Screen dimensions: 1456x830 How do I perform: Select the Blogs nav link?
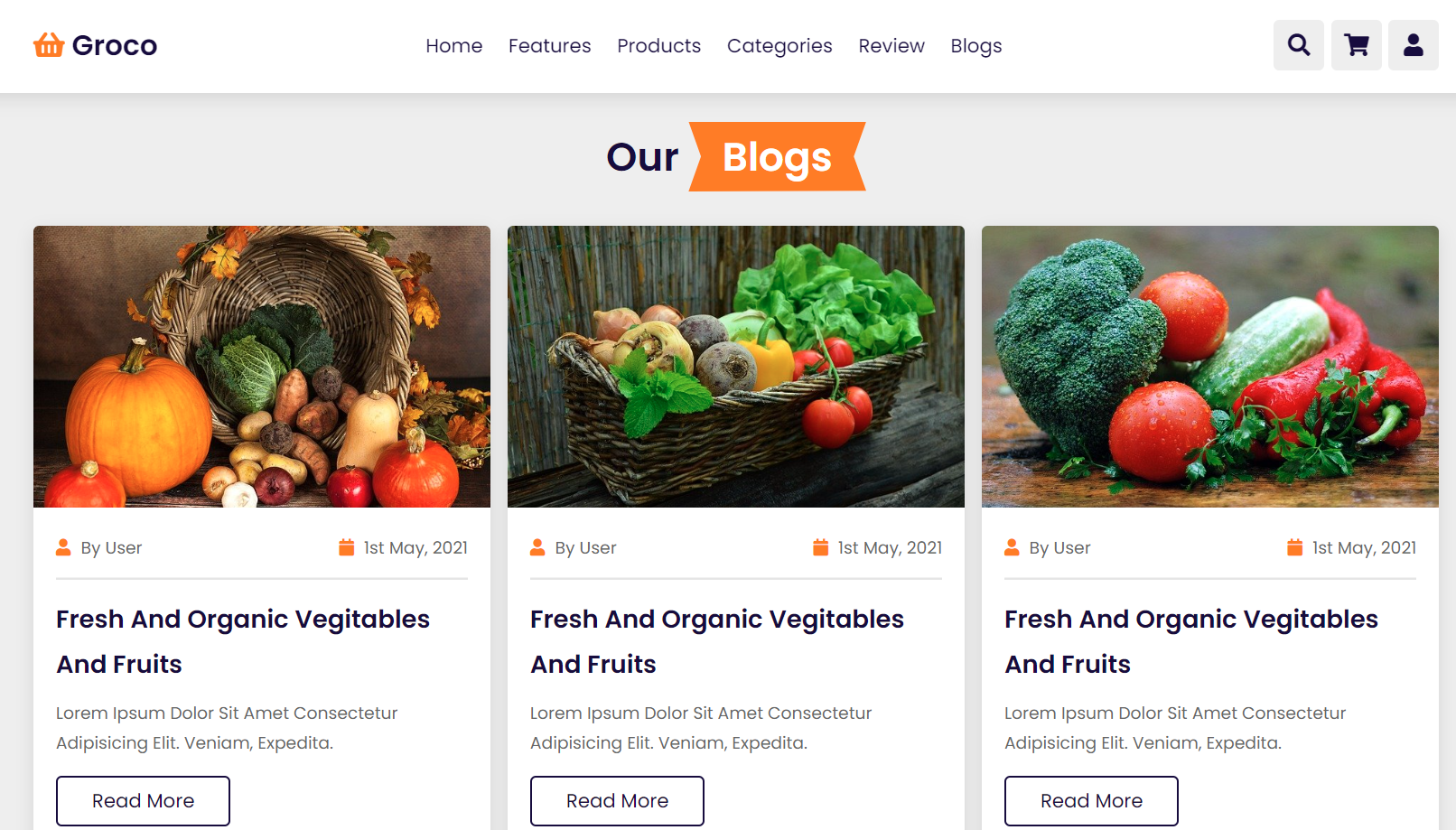click(976, 46)
